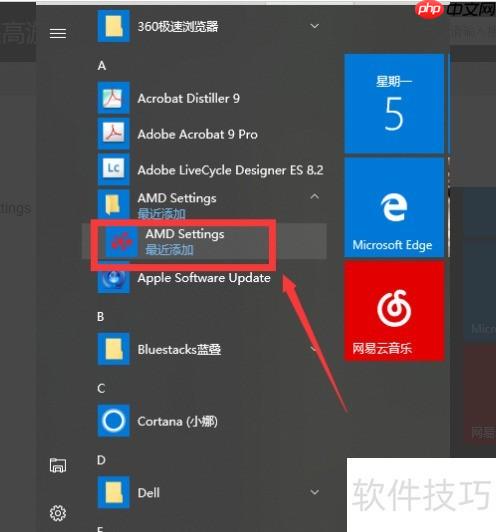This screenshot has height=532, width=496.
Task: Open the 星期一 5 calendar tile
Action: [394, 103]
